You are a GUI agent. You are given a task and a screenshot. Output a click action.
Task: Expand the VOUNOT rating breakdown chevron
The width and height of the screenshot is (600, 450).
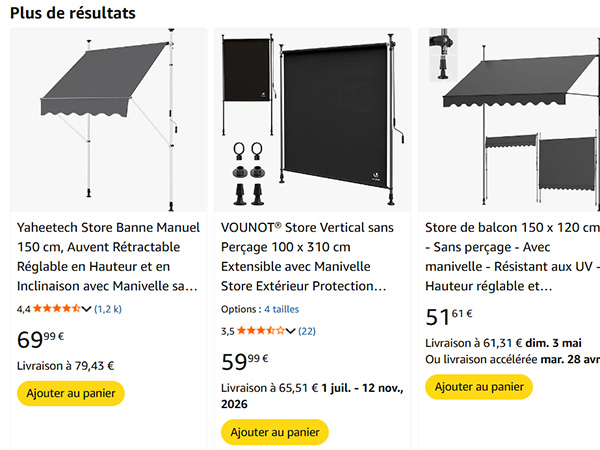click(x=291, y=330)
